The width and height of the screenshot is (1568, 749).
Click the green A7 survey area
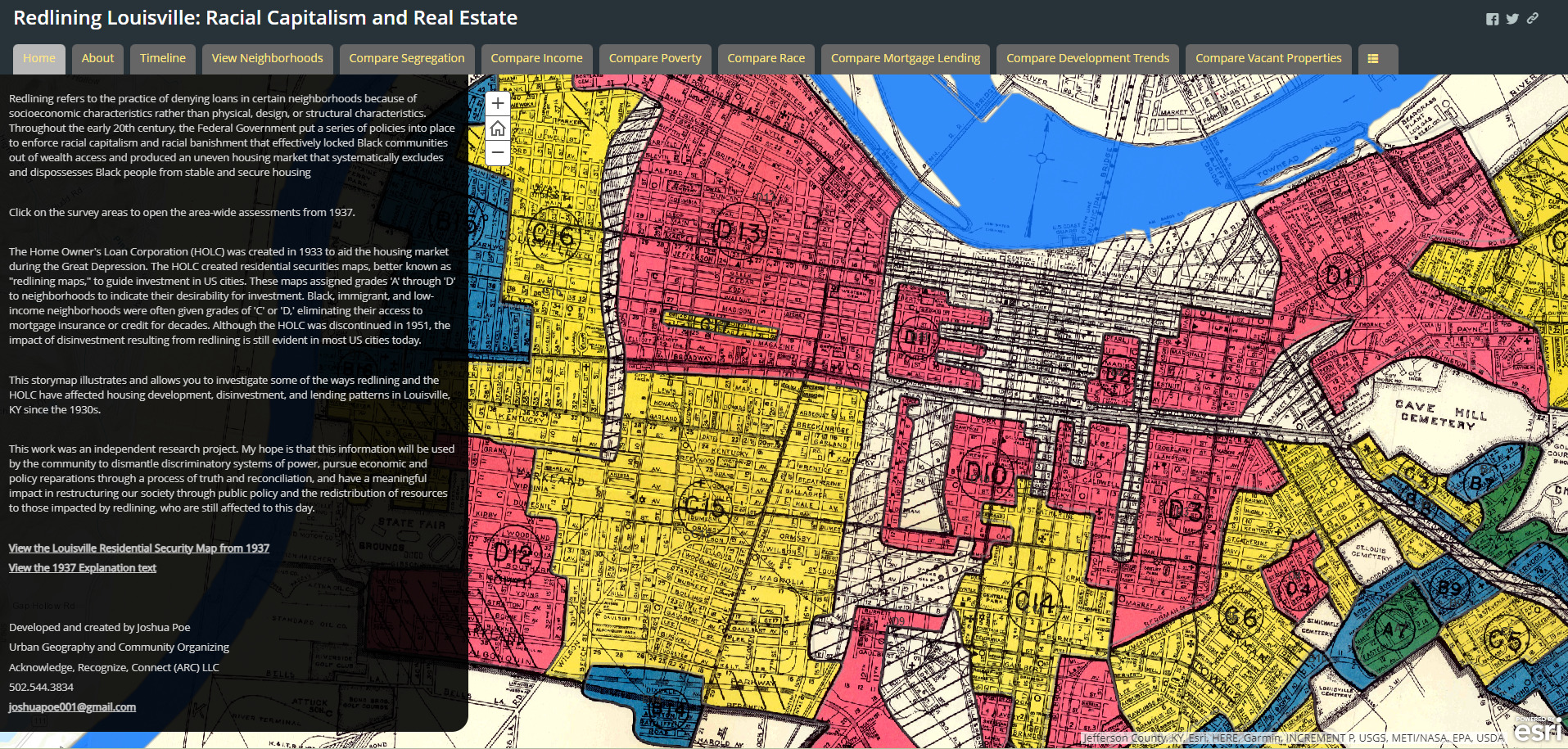coord(1394,630)
